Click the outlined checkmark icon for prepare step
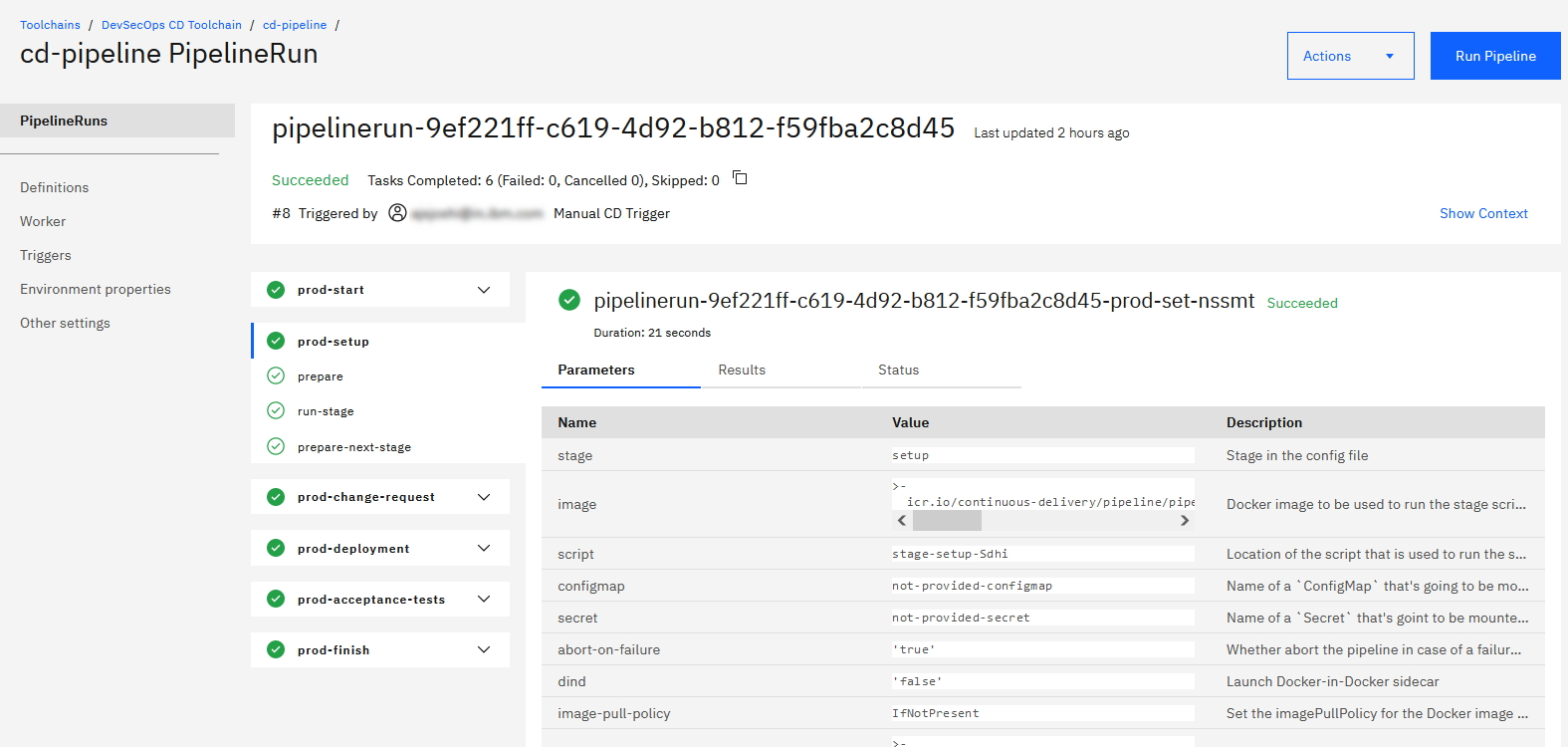Viewport: 1568px width, 747px height. (x=276, y=376)
